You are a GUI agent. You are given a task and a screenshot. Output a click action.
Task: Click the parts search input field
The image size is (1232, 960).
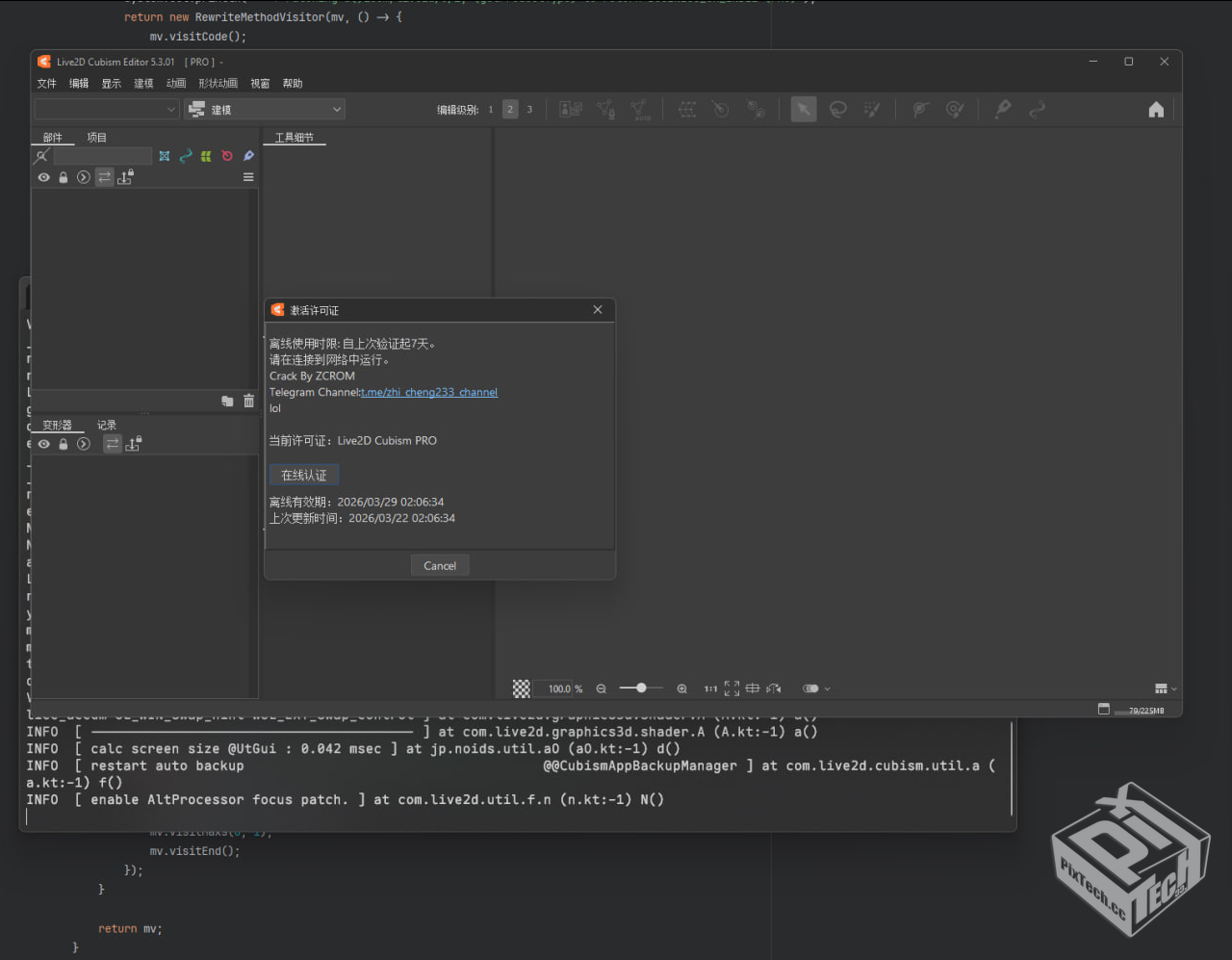click(x=102, y=156)
